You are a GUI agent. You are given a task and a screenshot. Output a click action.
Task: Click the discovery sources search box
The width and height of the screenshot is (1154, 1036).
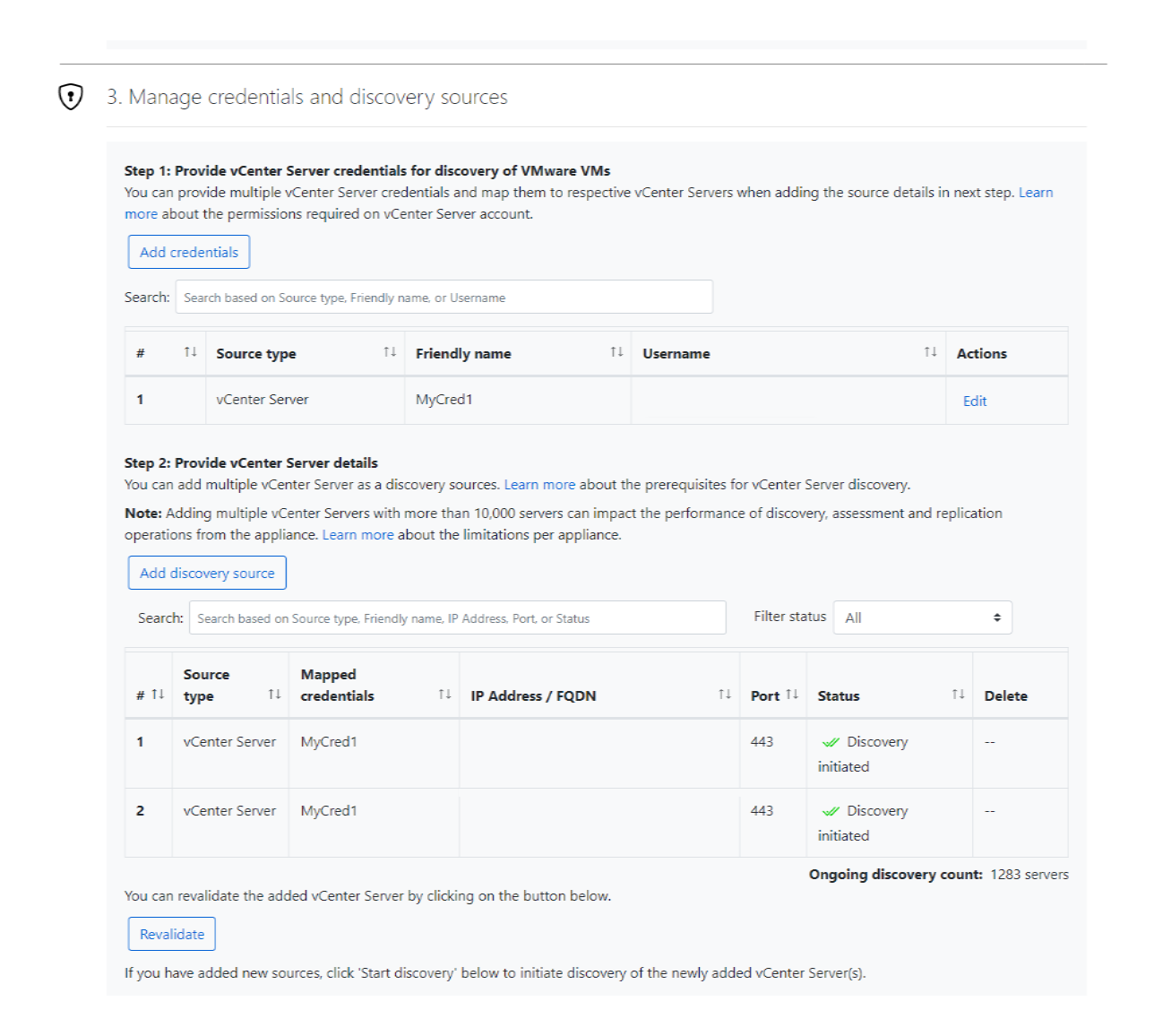[457, 617]
